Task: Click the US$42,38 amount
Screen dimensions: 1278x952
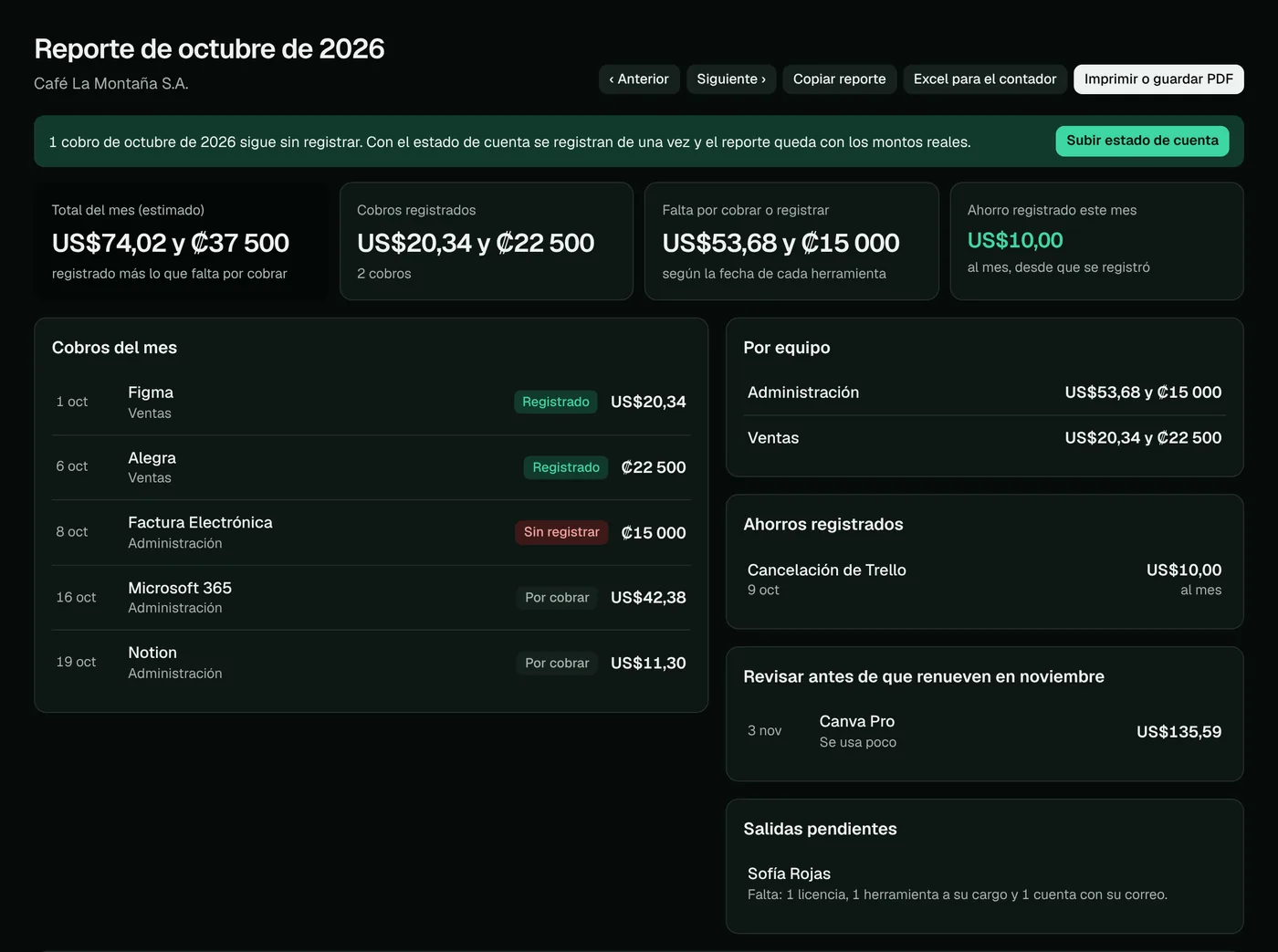Action: click(x=648, y=598)
